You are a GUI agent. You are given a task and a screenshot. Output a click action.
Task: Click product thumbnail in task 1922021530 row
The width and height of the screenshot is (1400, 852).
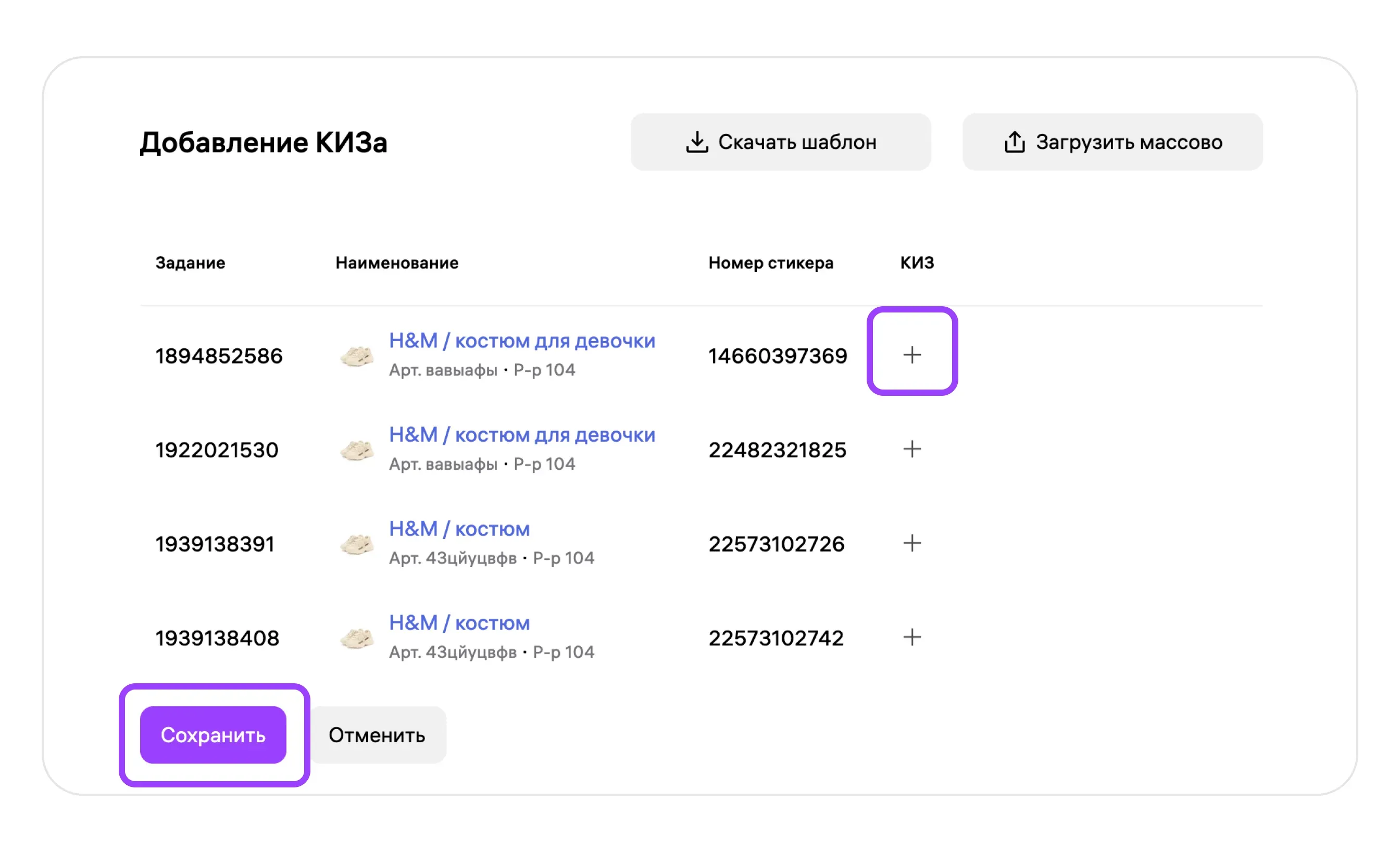point(357,450)
